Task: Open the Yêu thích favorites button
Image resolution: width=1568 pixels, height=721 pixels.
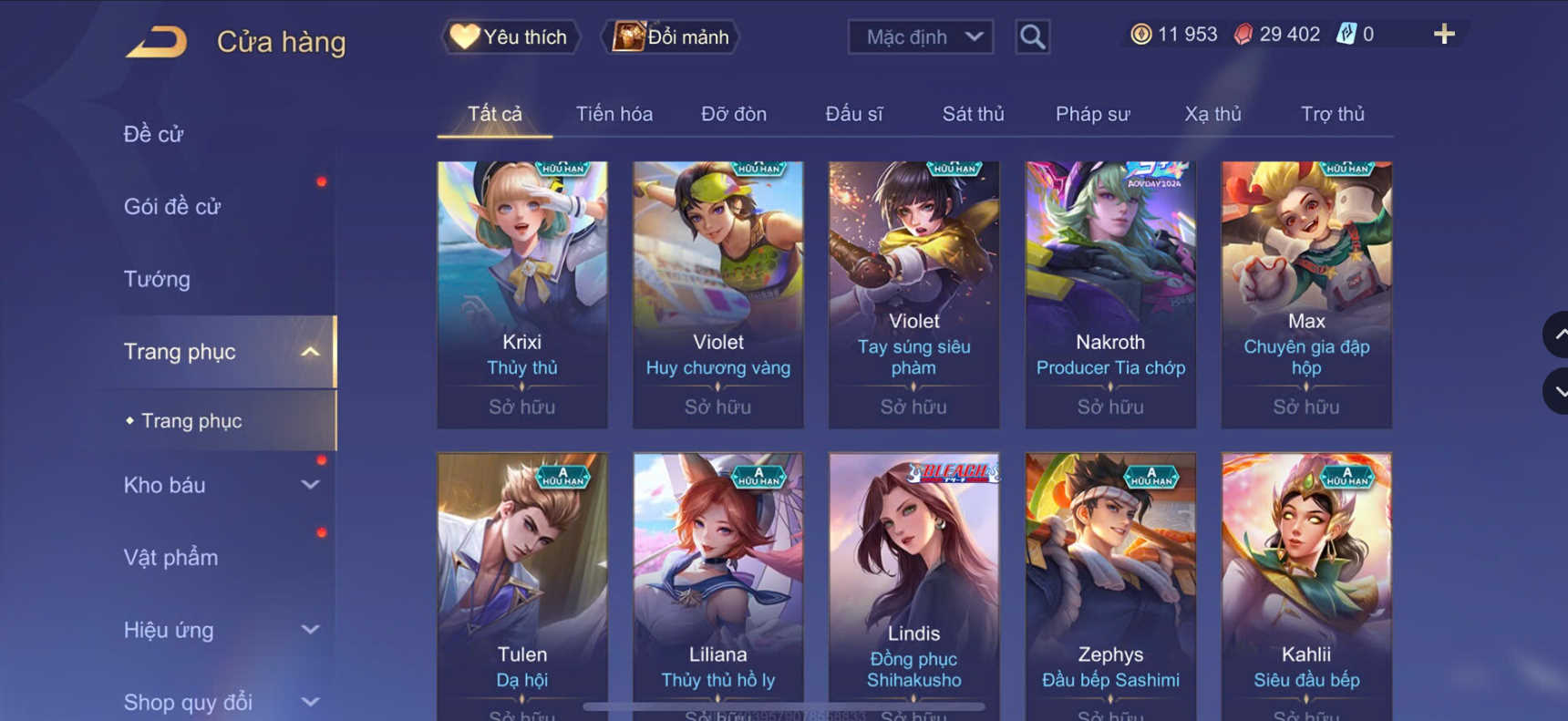Action: 511,37
